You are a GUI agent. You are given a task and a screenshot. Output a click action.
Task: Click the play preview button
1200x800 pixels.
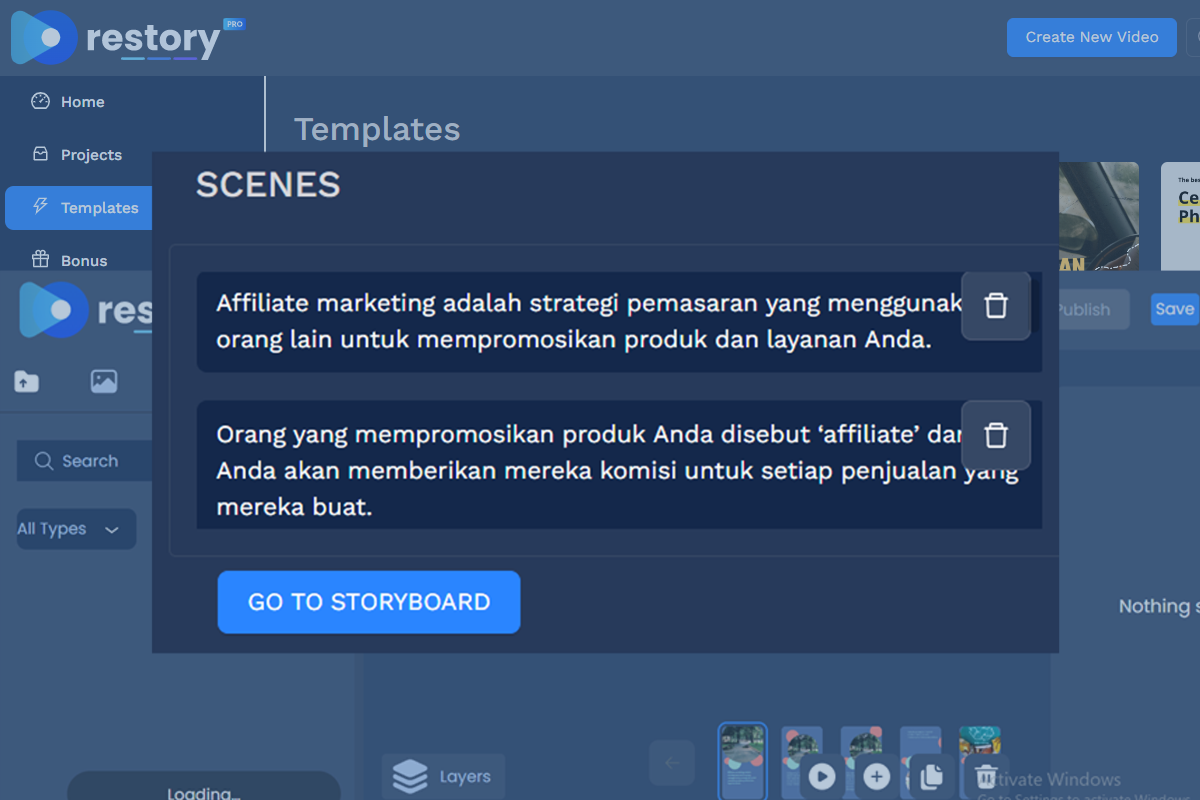[x=822, y=777]
